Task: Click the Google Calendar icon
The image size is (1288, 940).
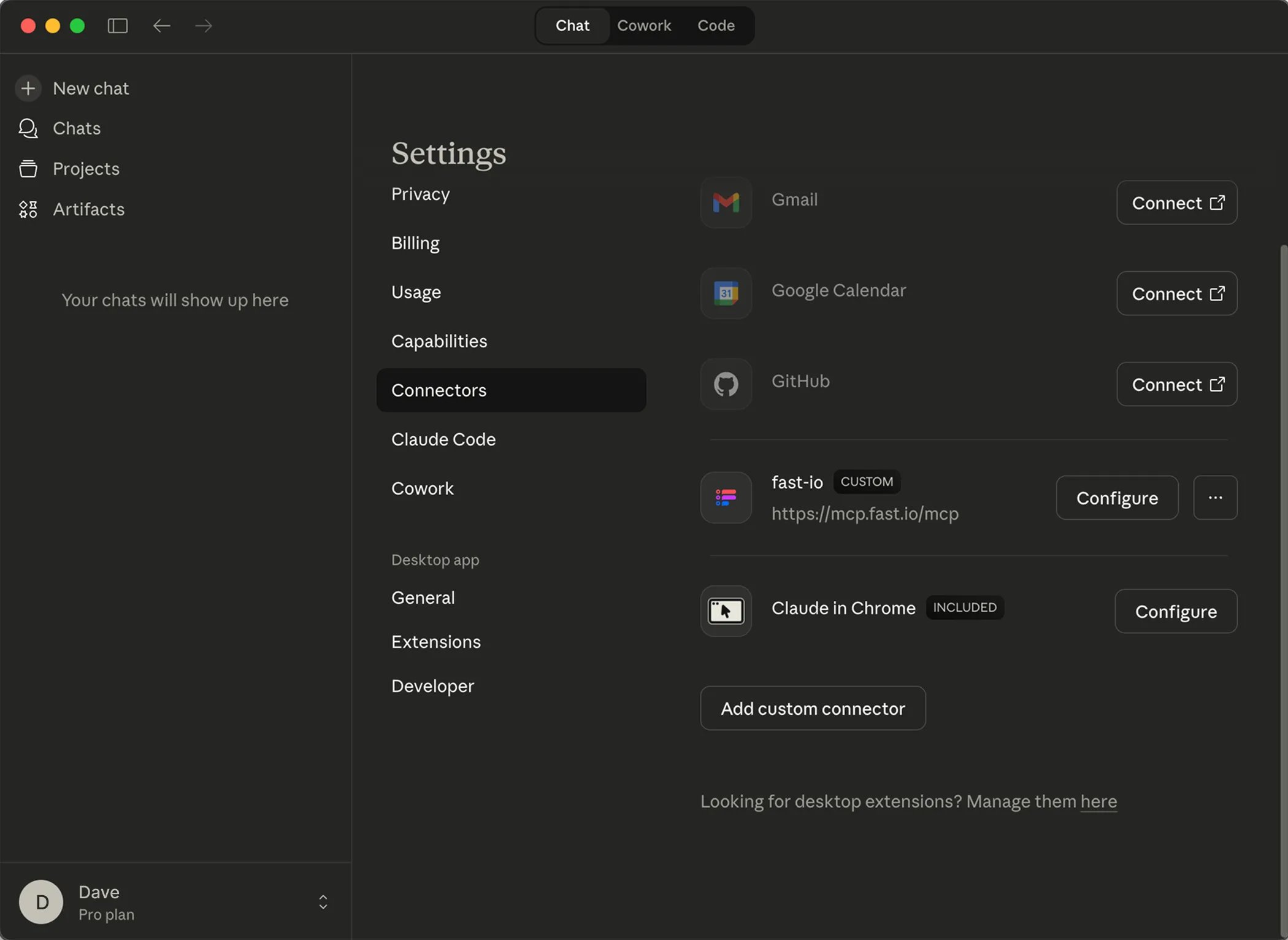Action: click(x=726, y=293)
